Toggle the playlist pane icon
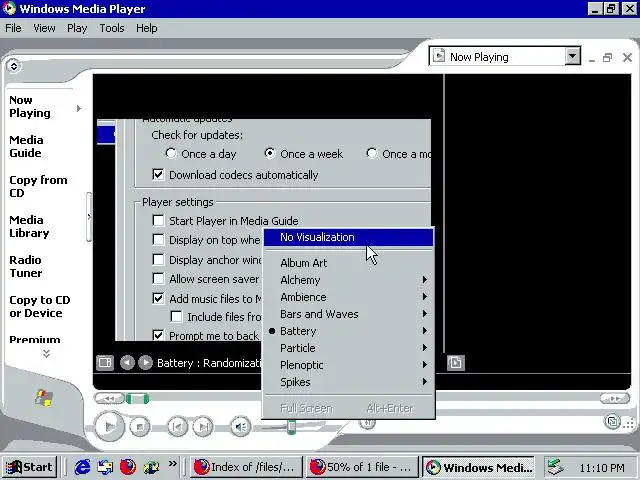640x480 pixels. [456, 362]
